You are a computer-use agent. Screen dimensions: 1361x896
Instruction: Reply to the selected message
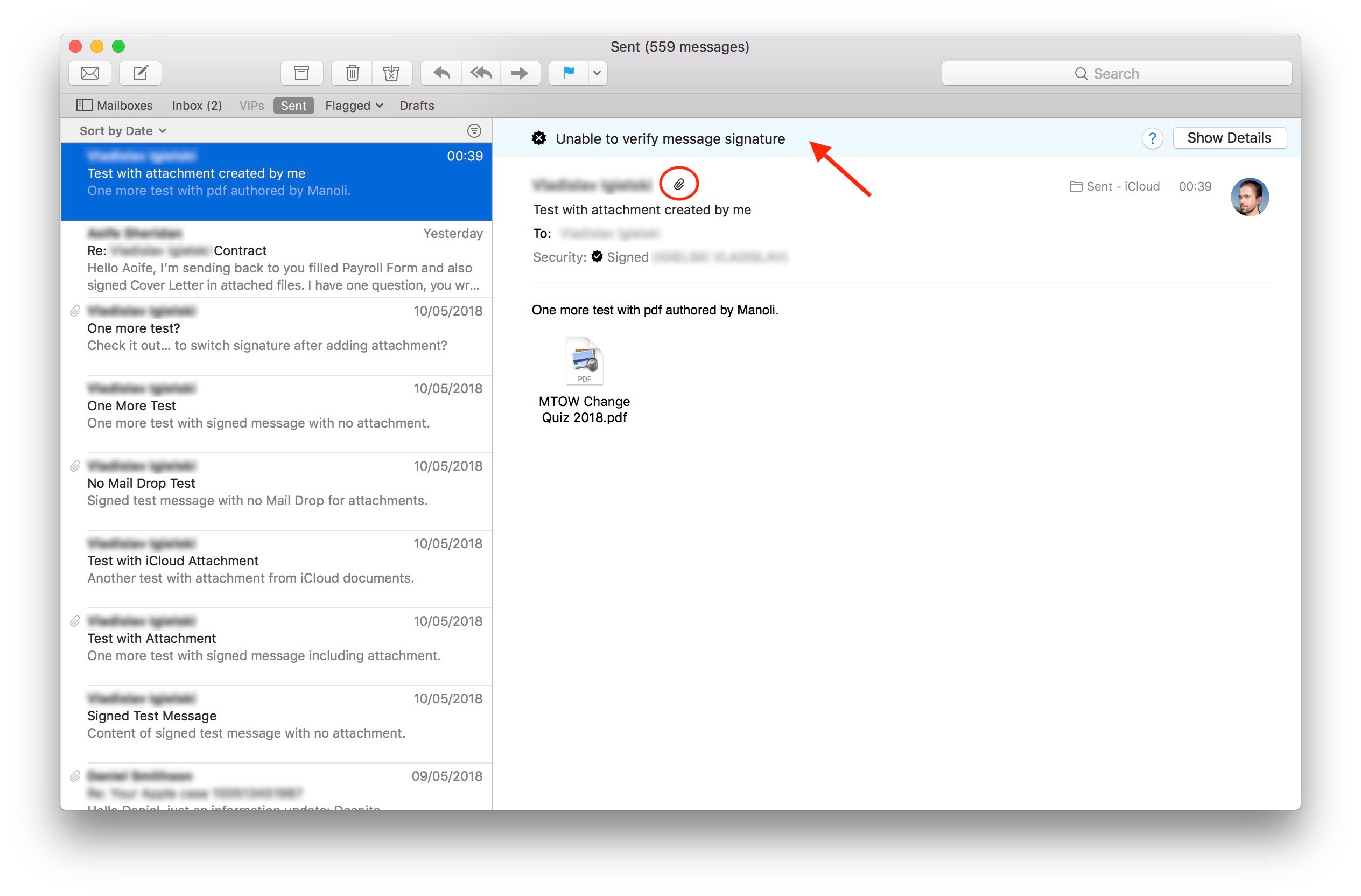coord(441,73)
